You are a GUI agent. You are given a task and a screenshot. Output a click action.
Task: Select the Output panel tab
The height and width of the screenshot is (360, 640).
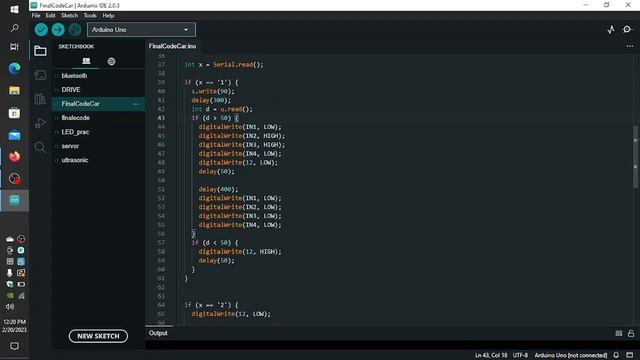tap(158, 333)
